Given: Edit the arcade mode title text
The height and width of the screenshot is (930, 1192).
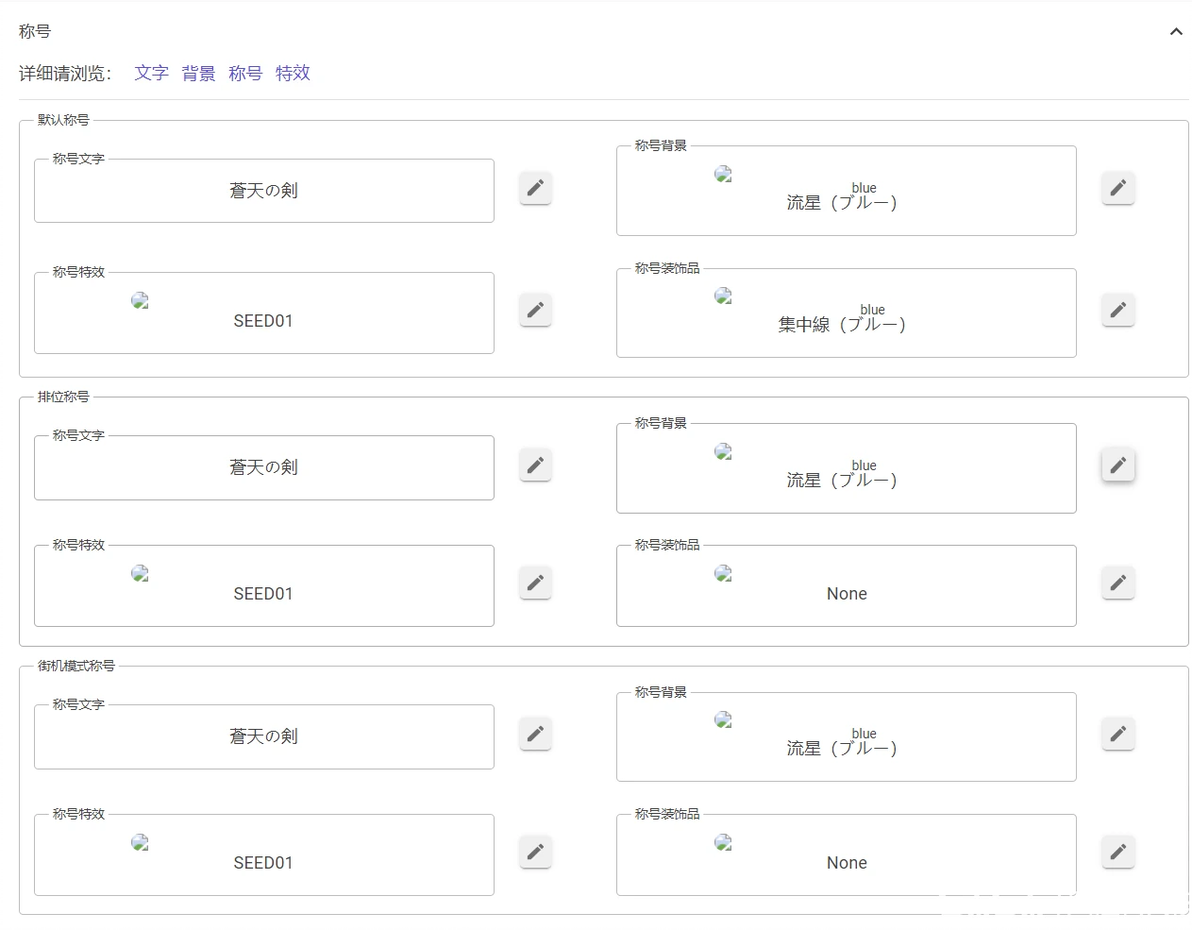Looking at the screenshot, I should tap(535, 734).
